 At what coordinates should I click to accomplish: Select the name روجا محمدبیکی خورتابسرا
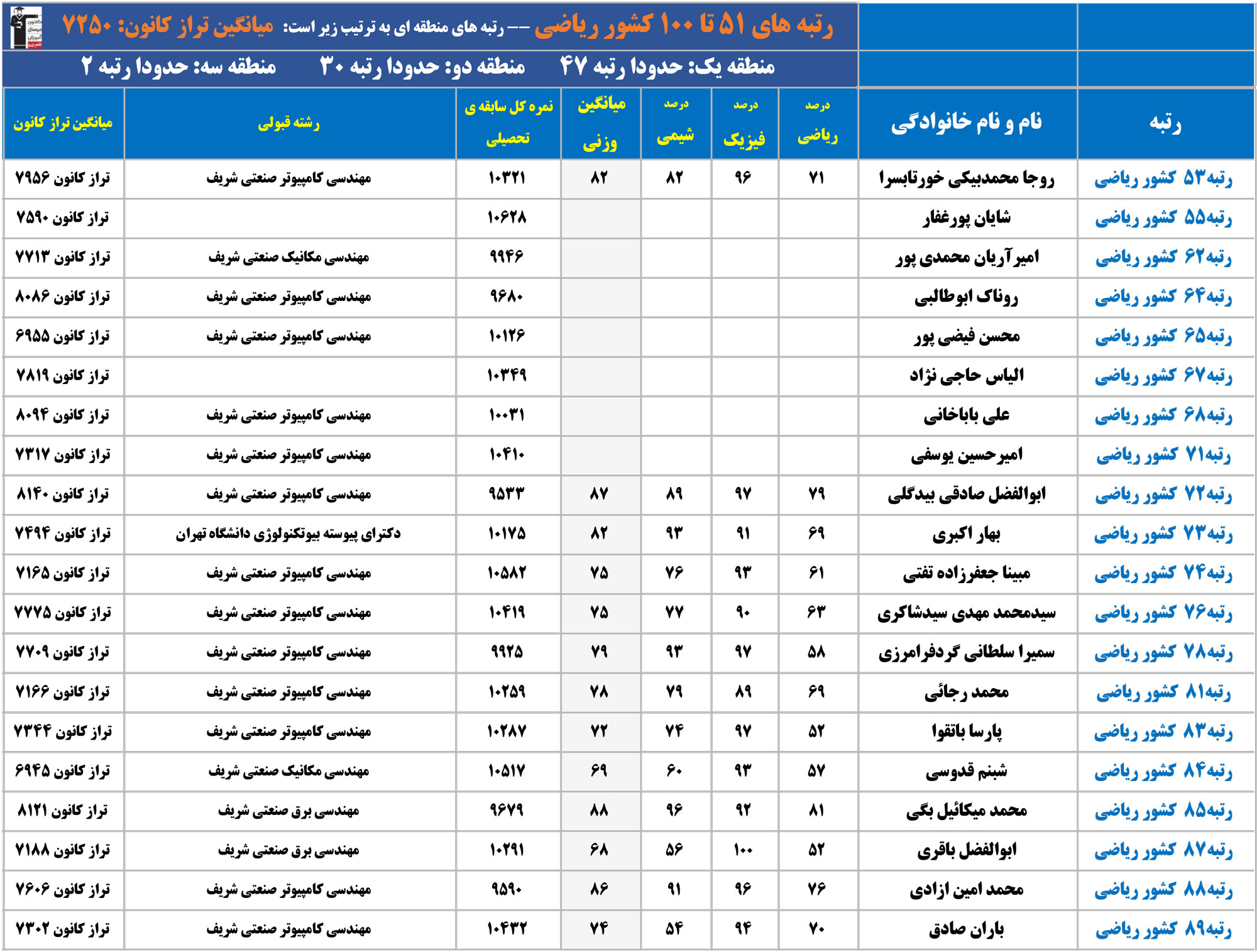[967, 178]
